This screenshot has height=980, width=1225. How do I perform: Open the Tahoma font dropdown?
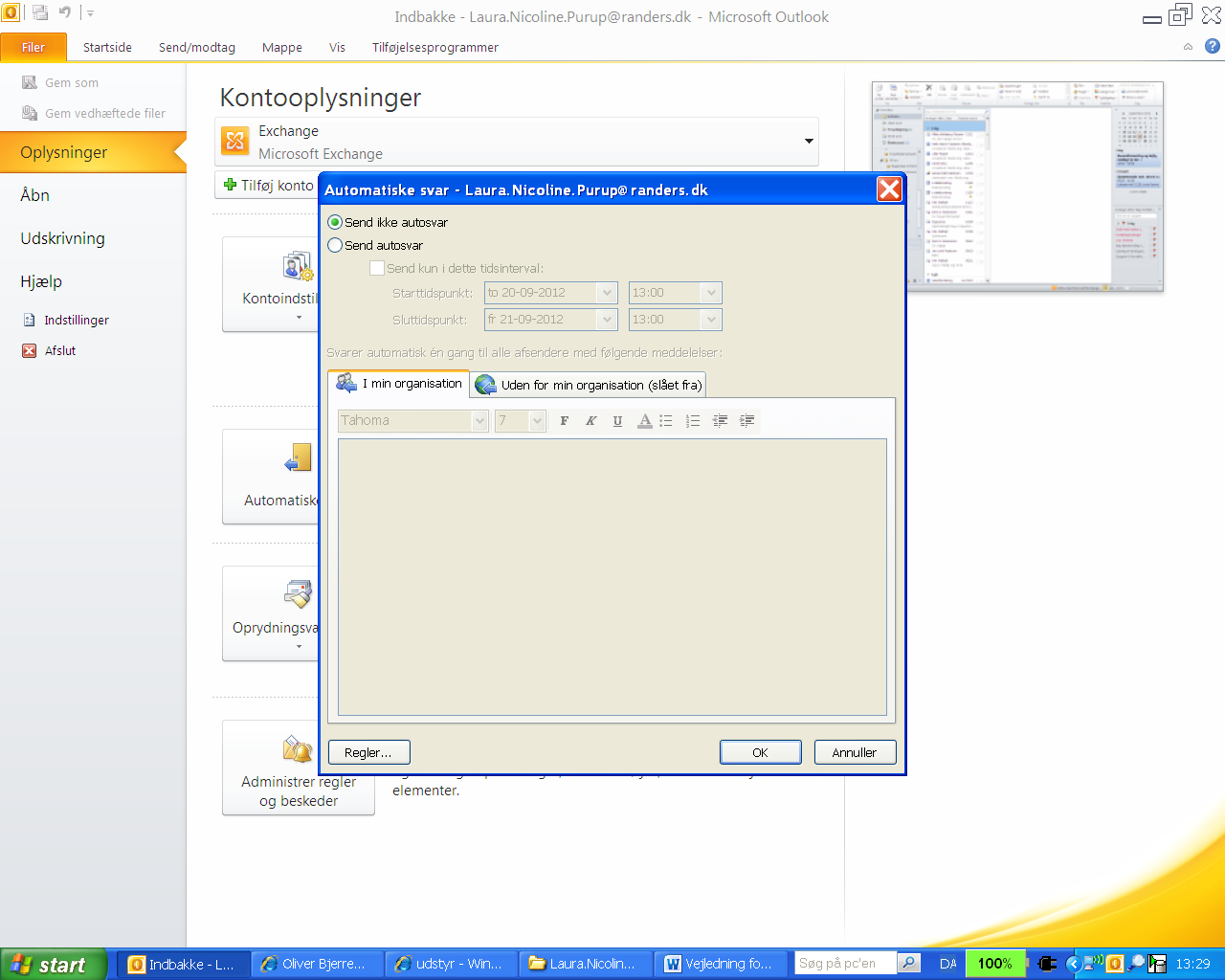479,421
